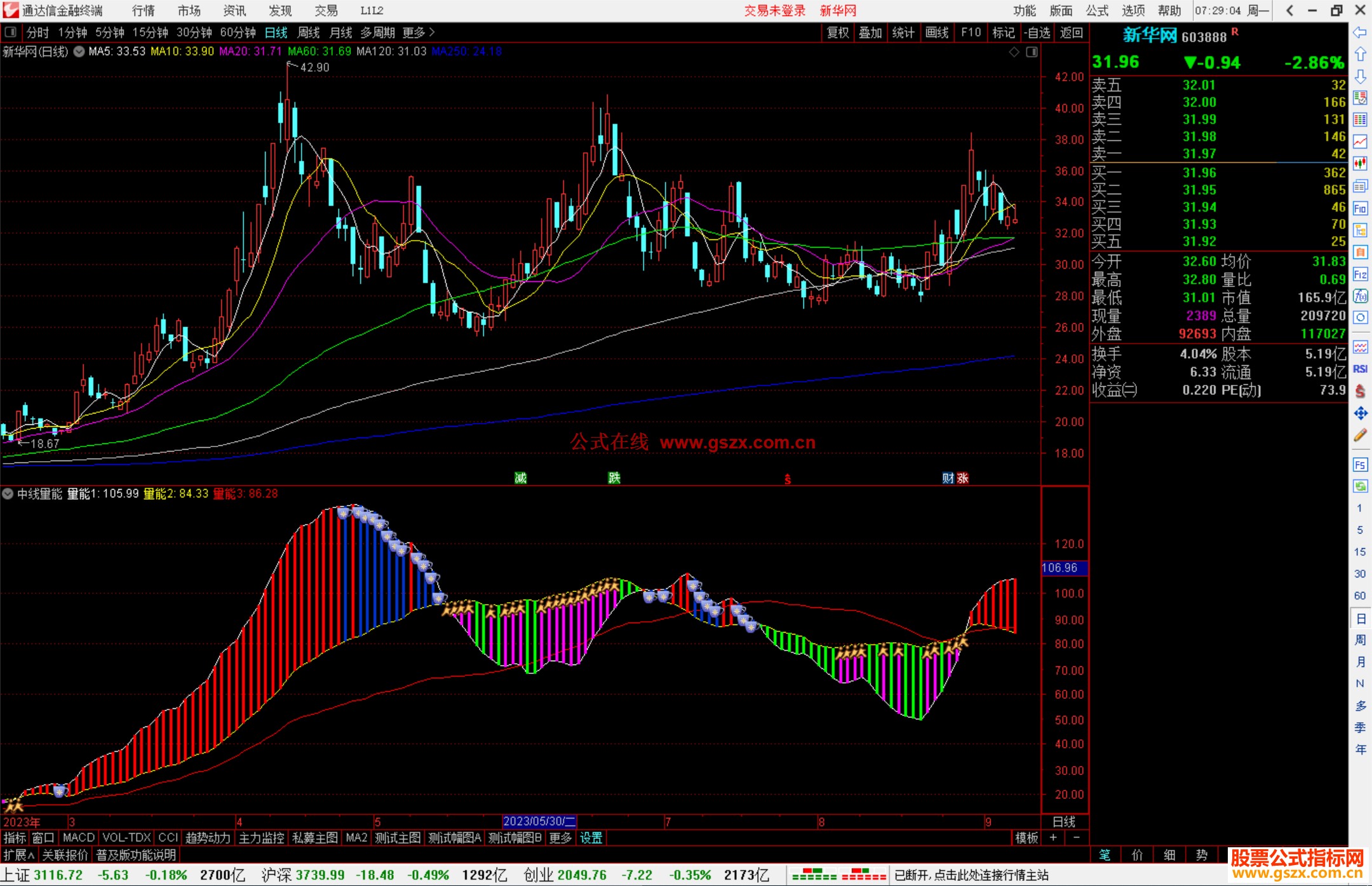Select the pencil drawing tool icon
Screen dimensions: 1372x886
pos(1360,436)
